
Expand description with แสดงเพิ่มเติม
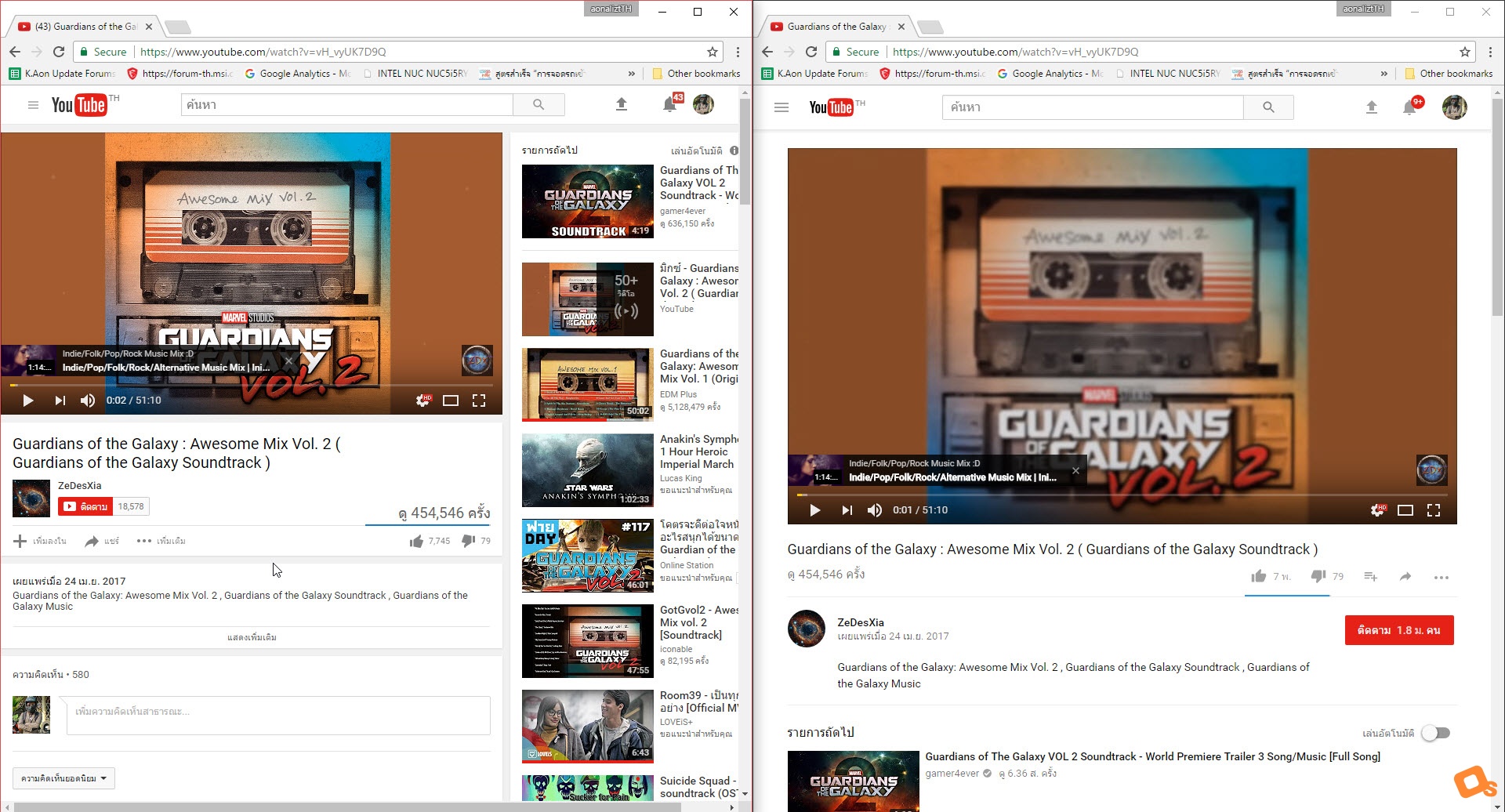tap(252, 637)
